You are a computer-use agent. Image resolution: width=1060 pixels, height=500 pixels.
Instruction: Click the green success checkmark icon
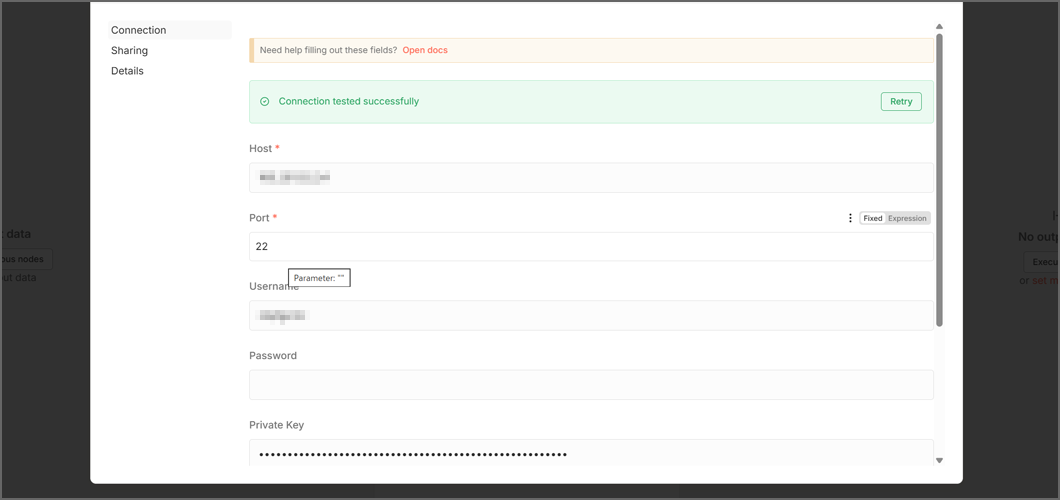click(265, 102)
